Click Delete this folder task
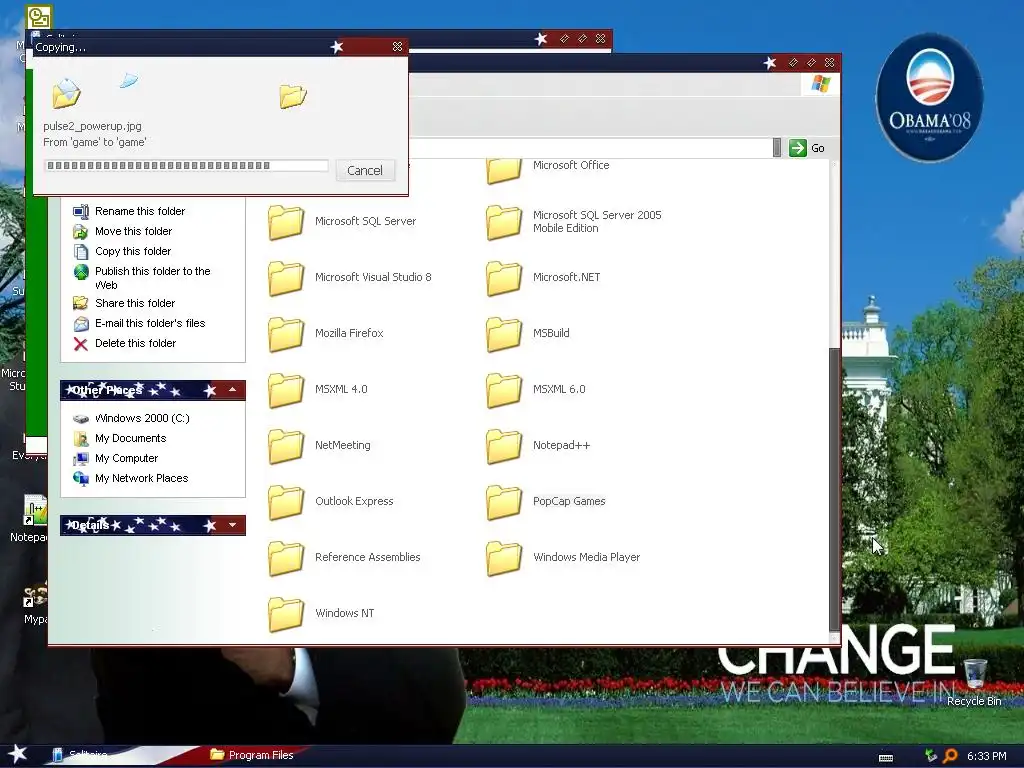Viewport: 1024px width, 768px height. pyautogui.click(x=135, y=344)
